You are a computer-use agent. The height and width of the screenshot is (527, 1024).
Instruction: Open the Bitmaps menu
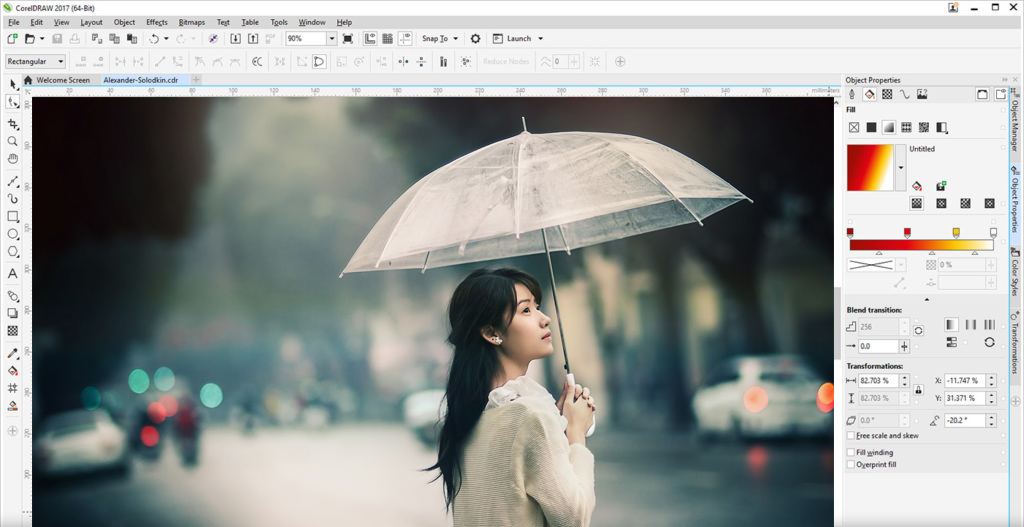pos(192,22)
